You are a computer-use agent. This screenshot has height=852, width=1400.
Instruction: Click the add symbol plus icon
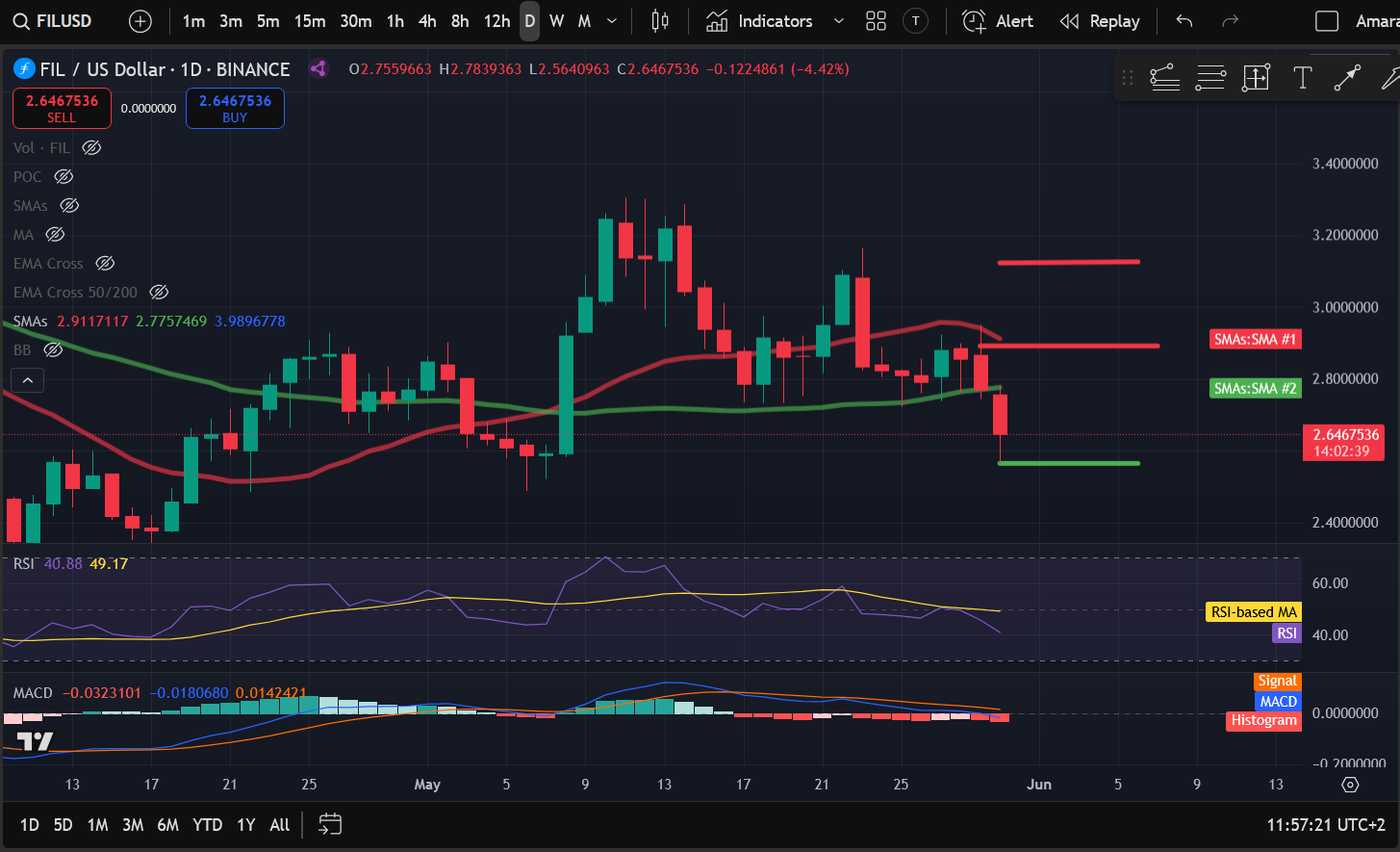(x=140, y=21)
